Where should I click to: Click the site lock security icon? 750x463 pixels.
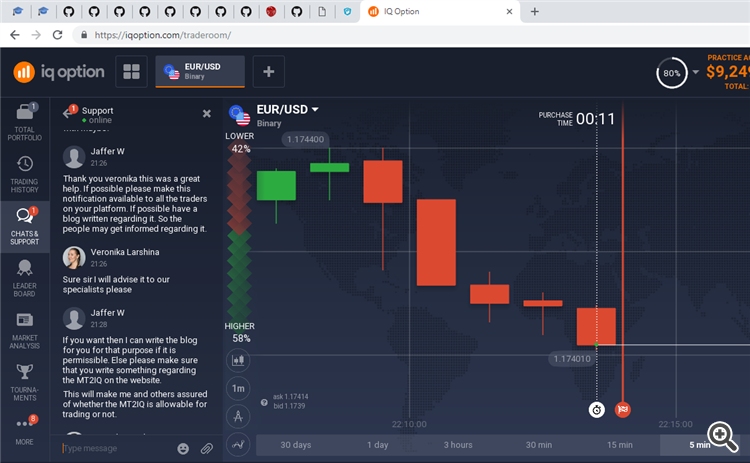(84, 35)
